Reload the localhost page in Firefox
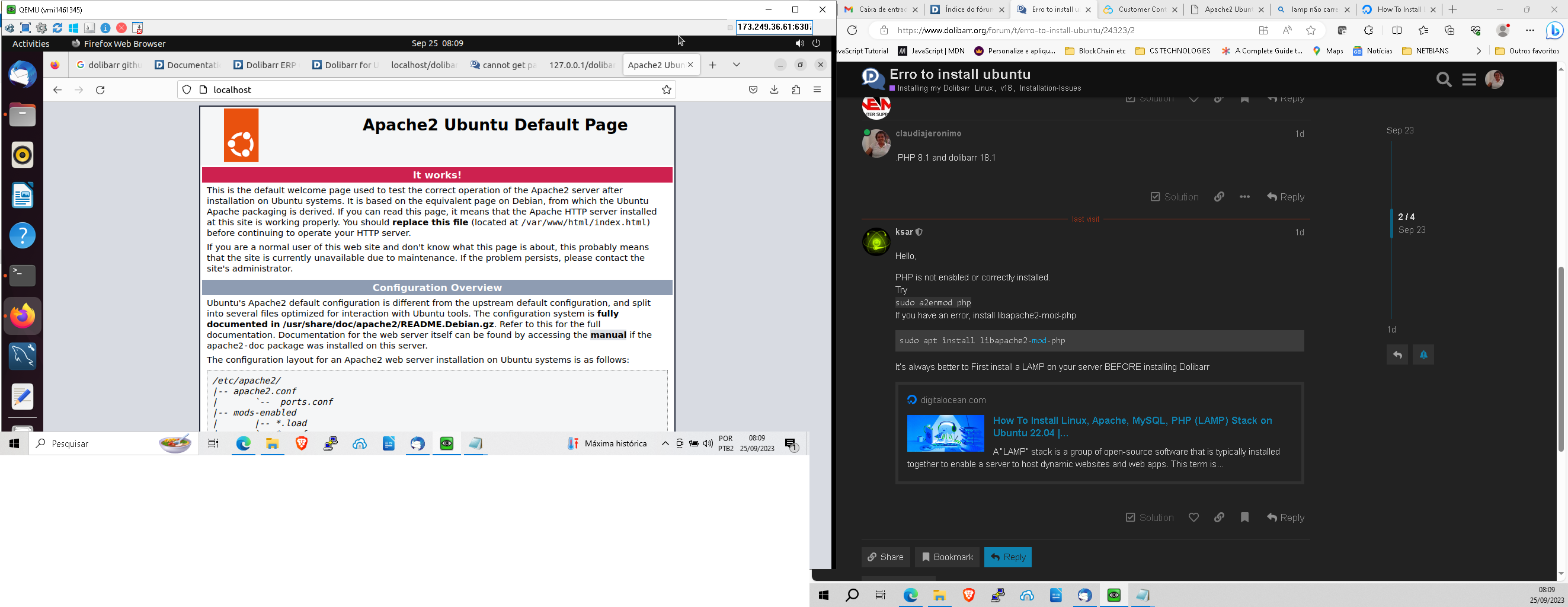The height and width of the screenshot is (607, 1568). tap(100, 90)
